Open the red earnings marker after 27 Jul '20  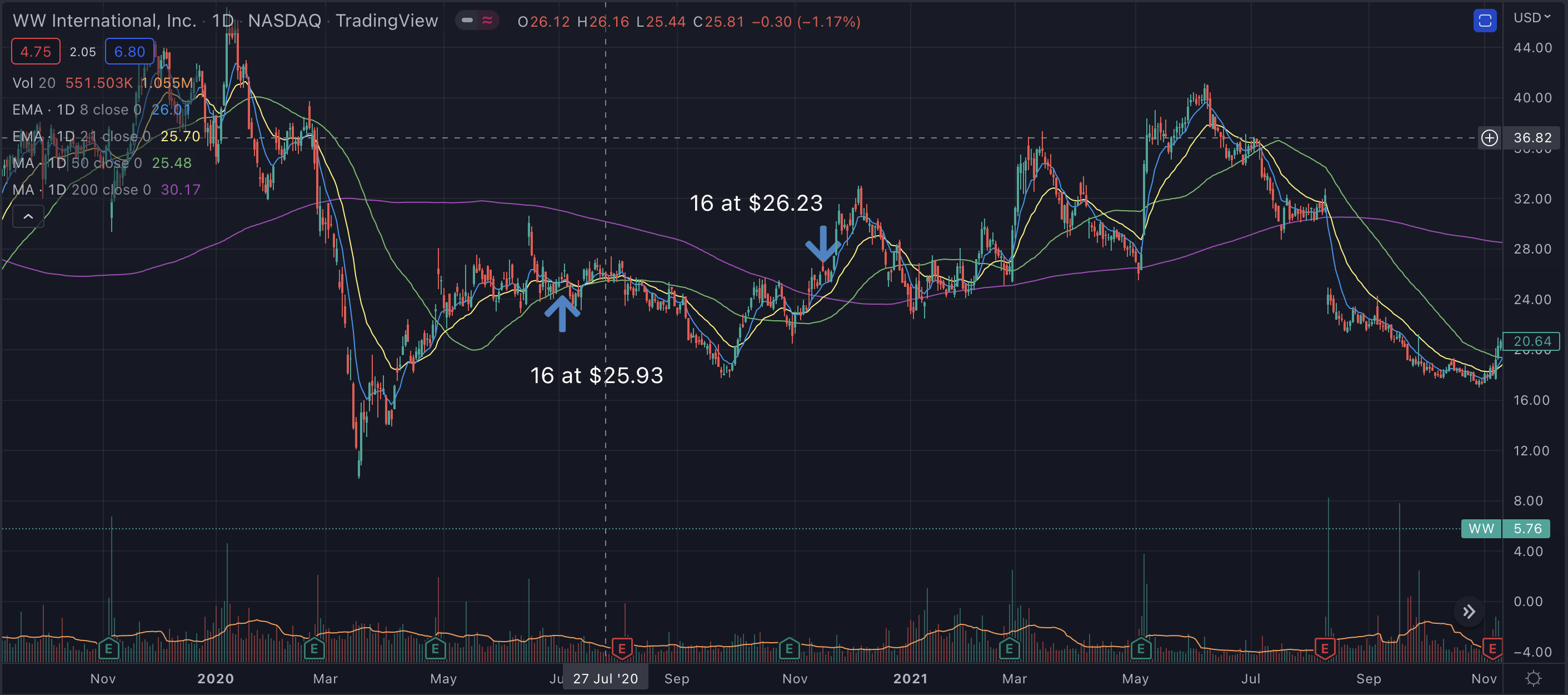(x=622, y=649)
